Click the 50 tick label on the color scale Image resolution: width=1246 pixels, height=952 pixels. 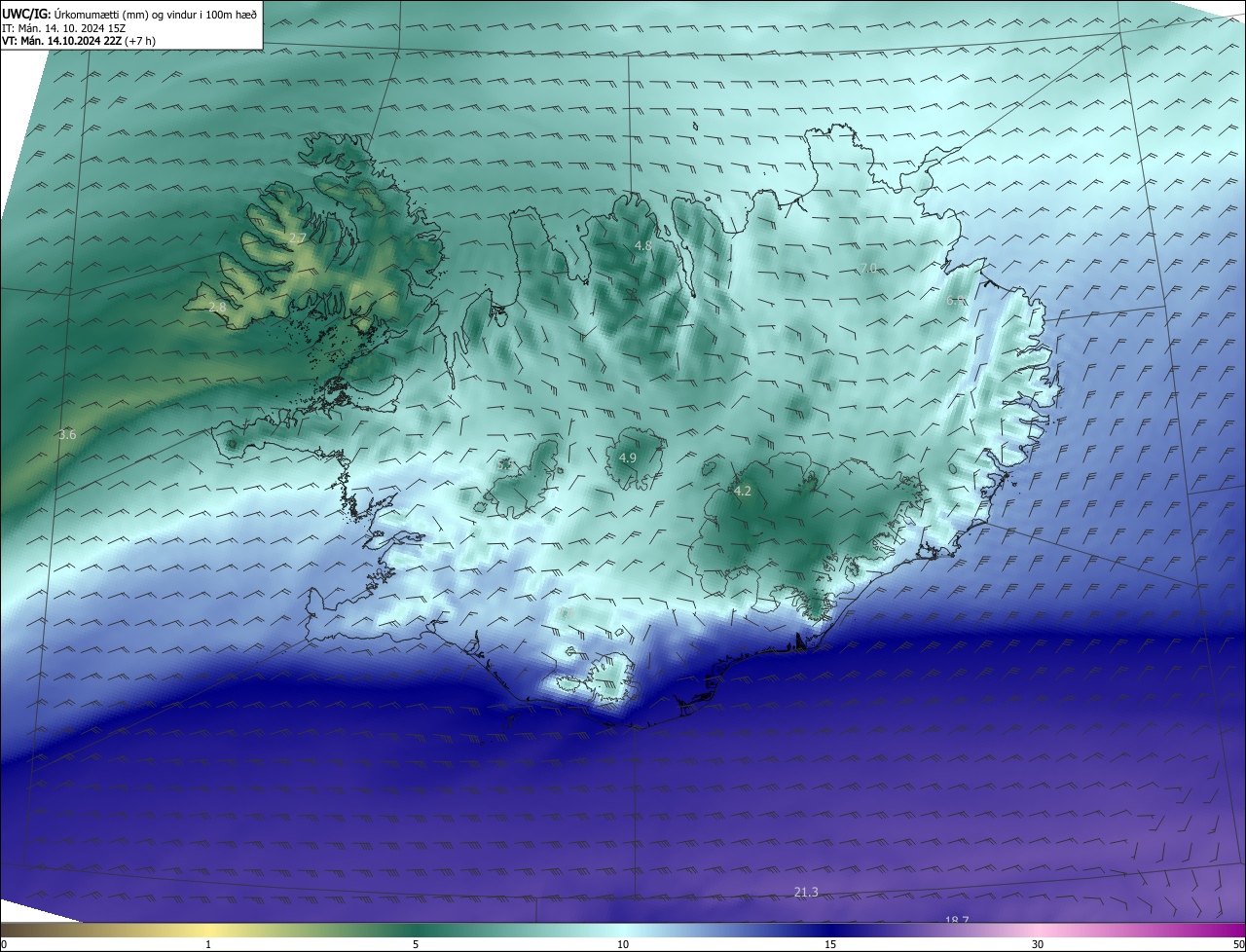(x=1238, y=944)
